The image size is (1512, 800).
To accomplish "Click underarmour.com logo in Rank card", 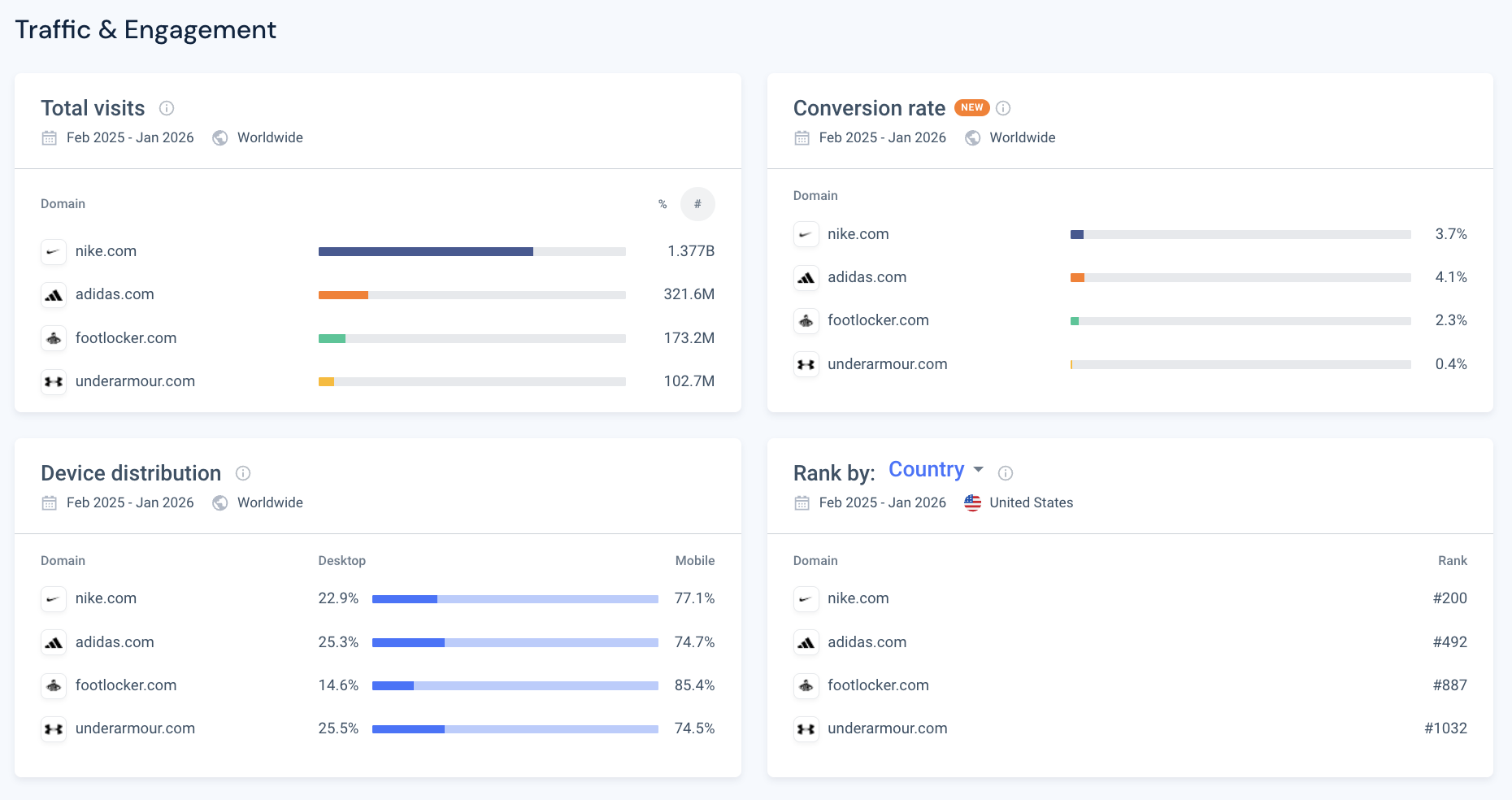I will tap(806, 728).
